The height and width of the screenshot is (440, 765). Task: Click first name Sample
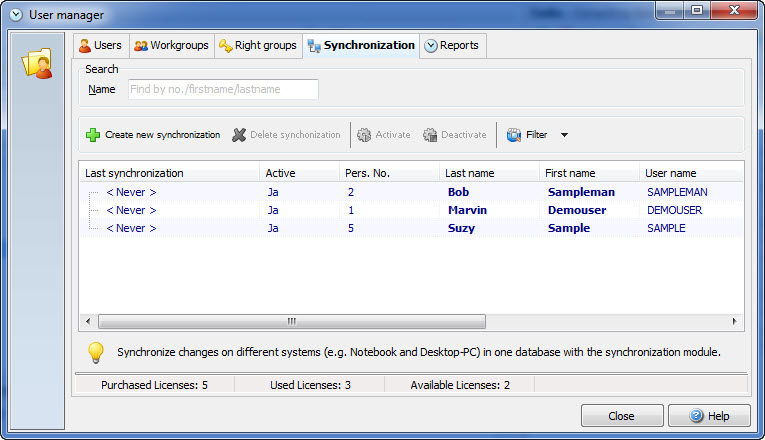pos(569,228)
